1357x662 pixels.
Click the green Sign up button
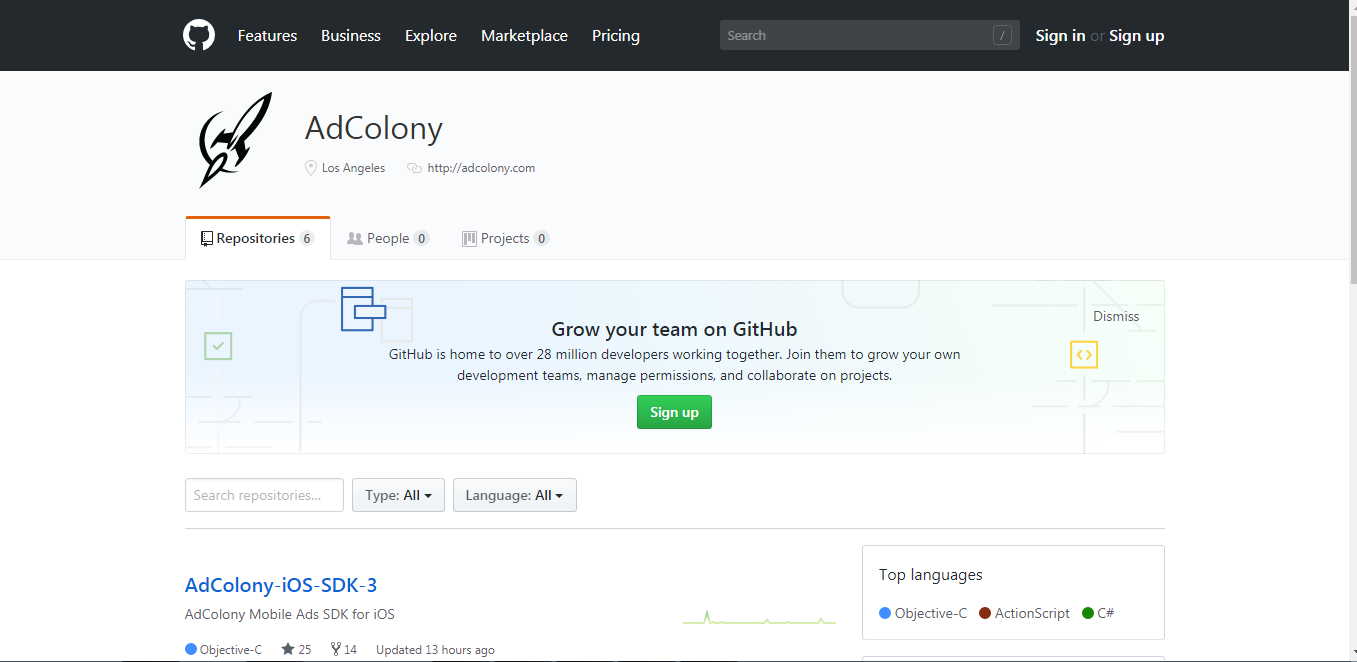674,412
